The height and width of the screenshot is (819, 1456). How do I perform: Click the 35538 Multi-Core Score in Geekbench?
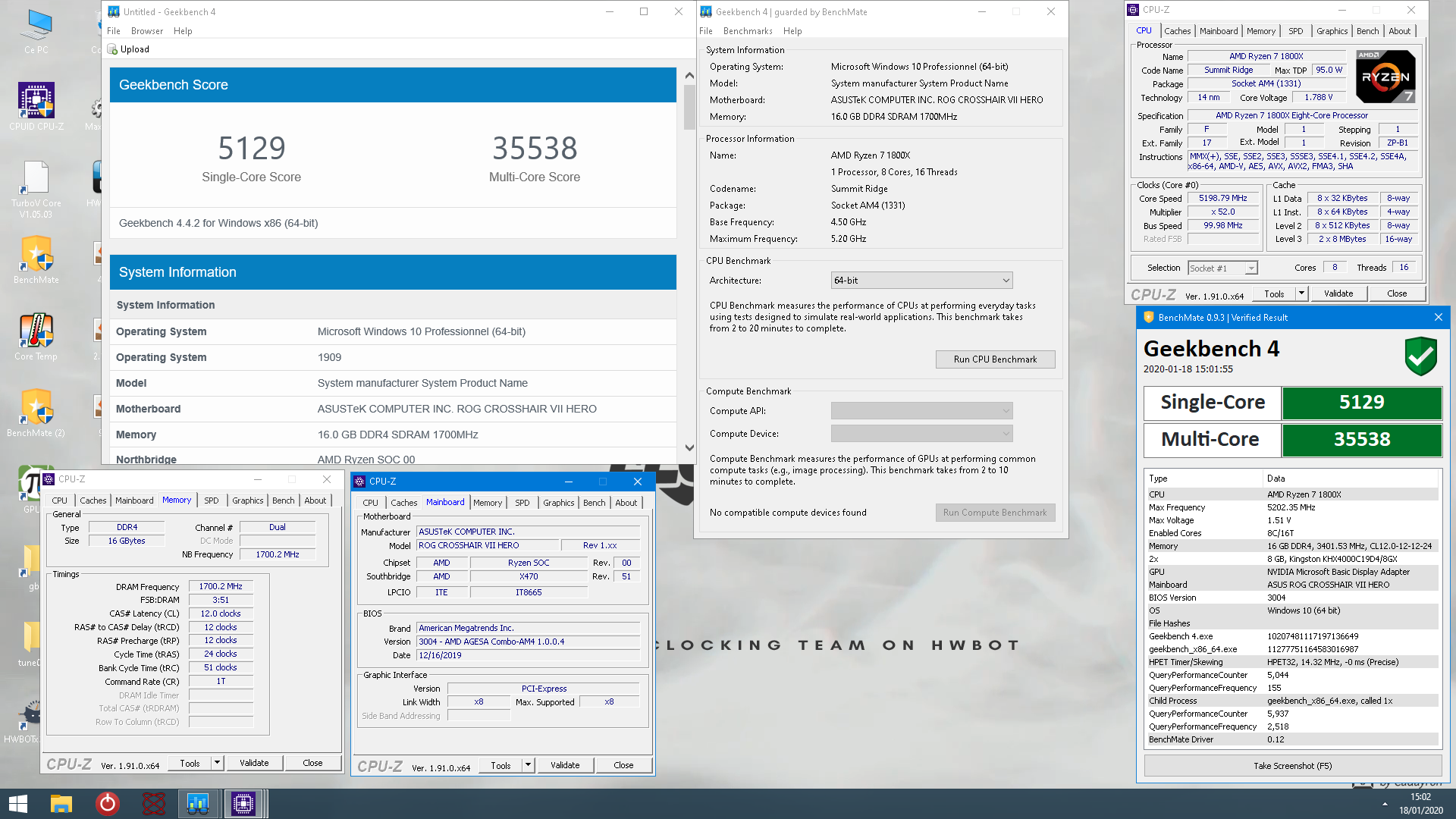(x=535, y=148)
